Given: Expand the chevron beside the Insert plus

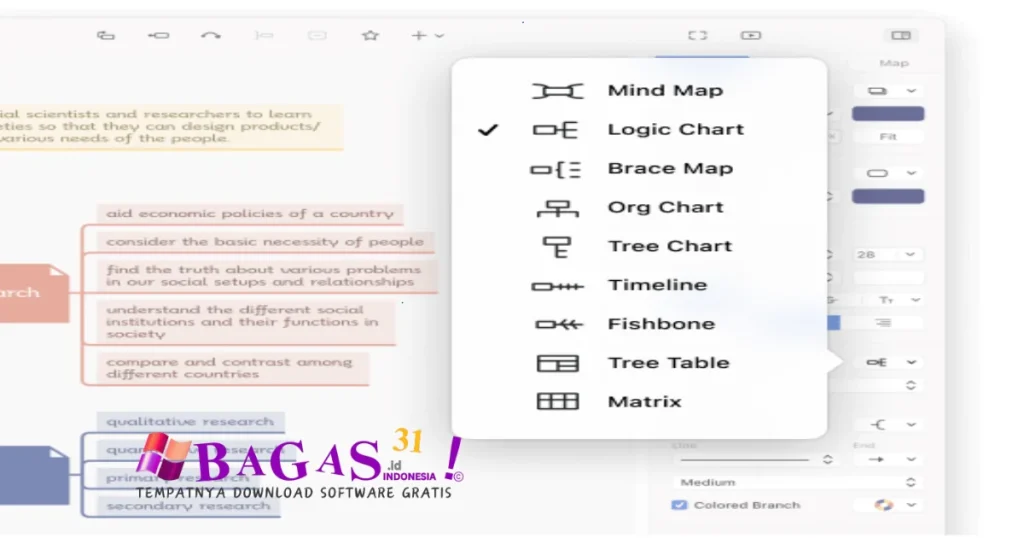Looking at the screenshot, I should coord(440,36).
